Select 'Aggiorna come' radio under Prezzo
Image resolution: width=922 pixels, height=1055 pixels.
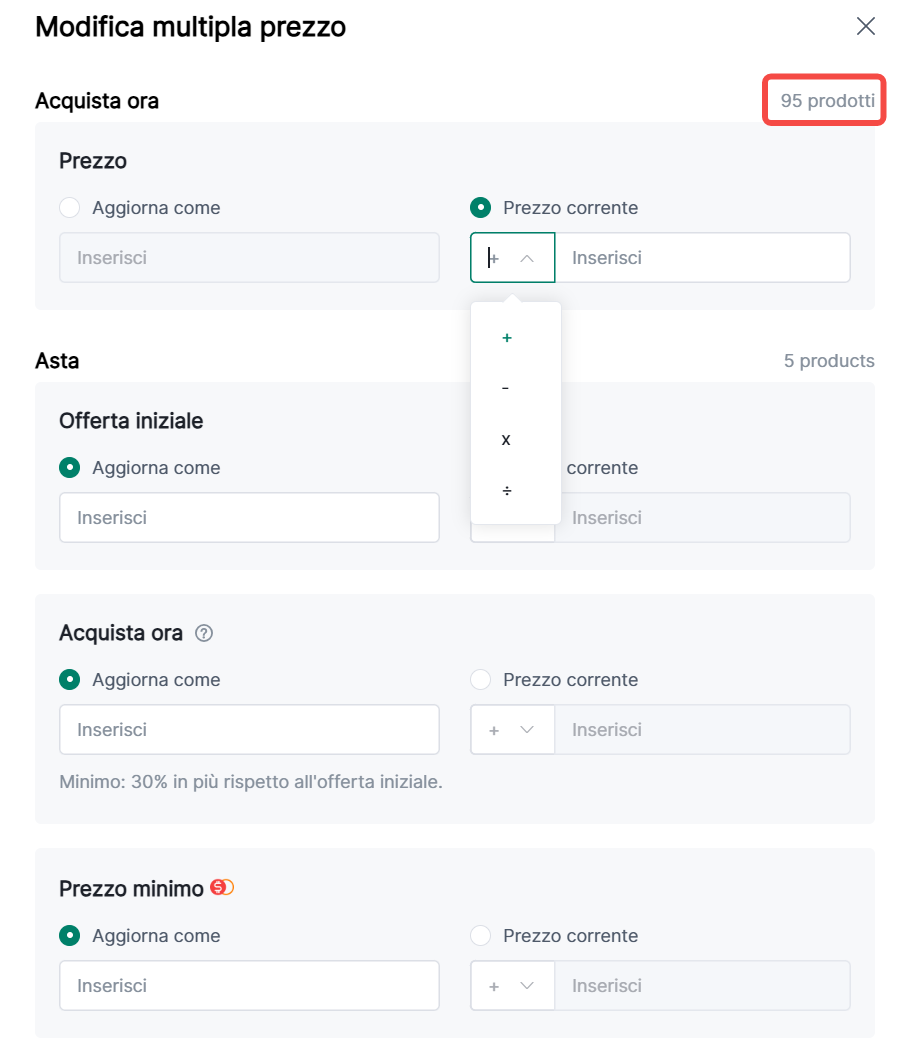70,208
